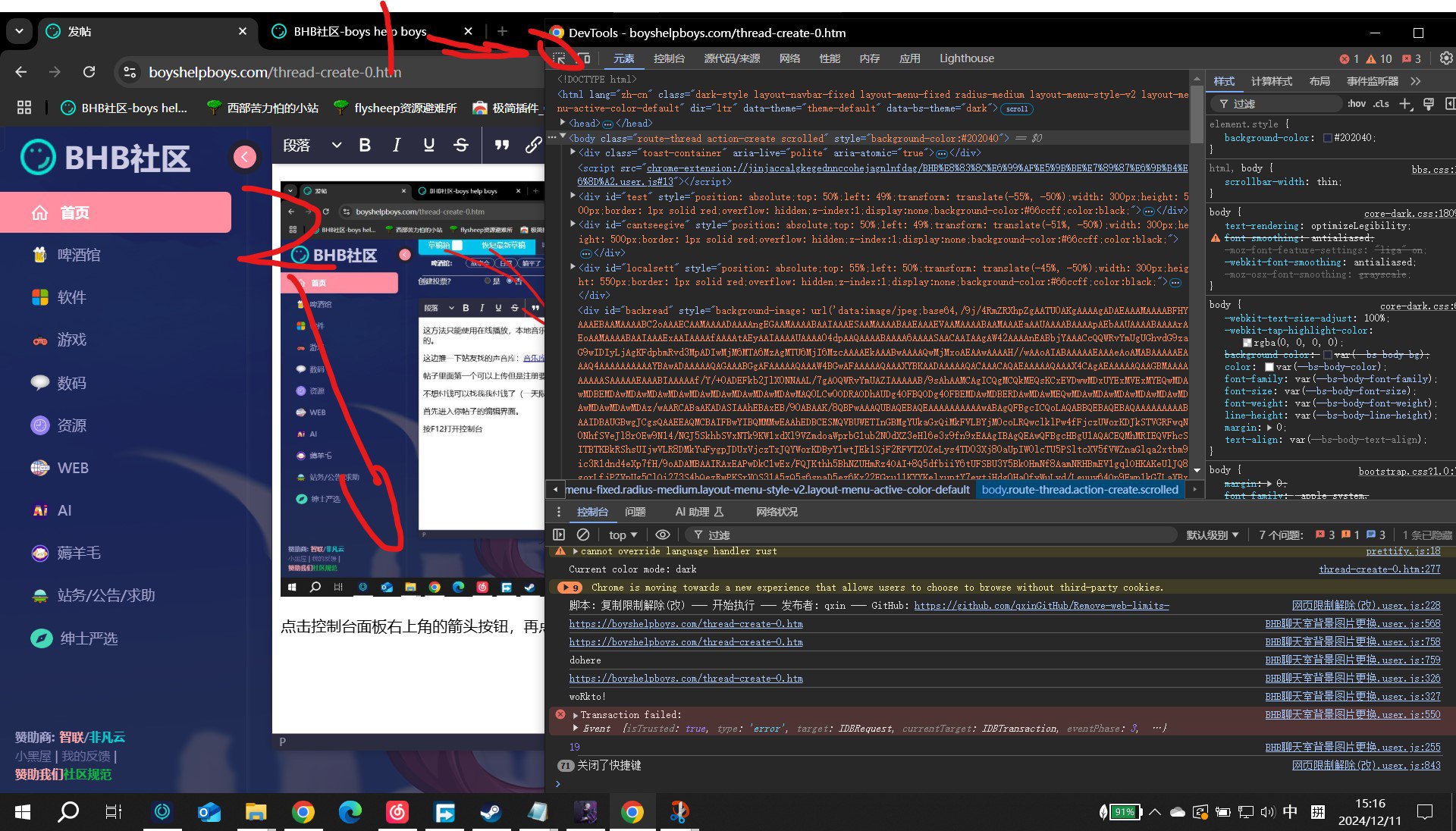Click the rgba tap-highlight color swatch
This screenshot has width=1456, height=831.
[1247, 343]
